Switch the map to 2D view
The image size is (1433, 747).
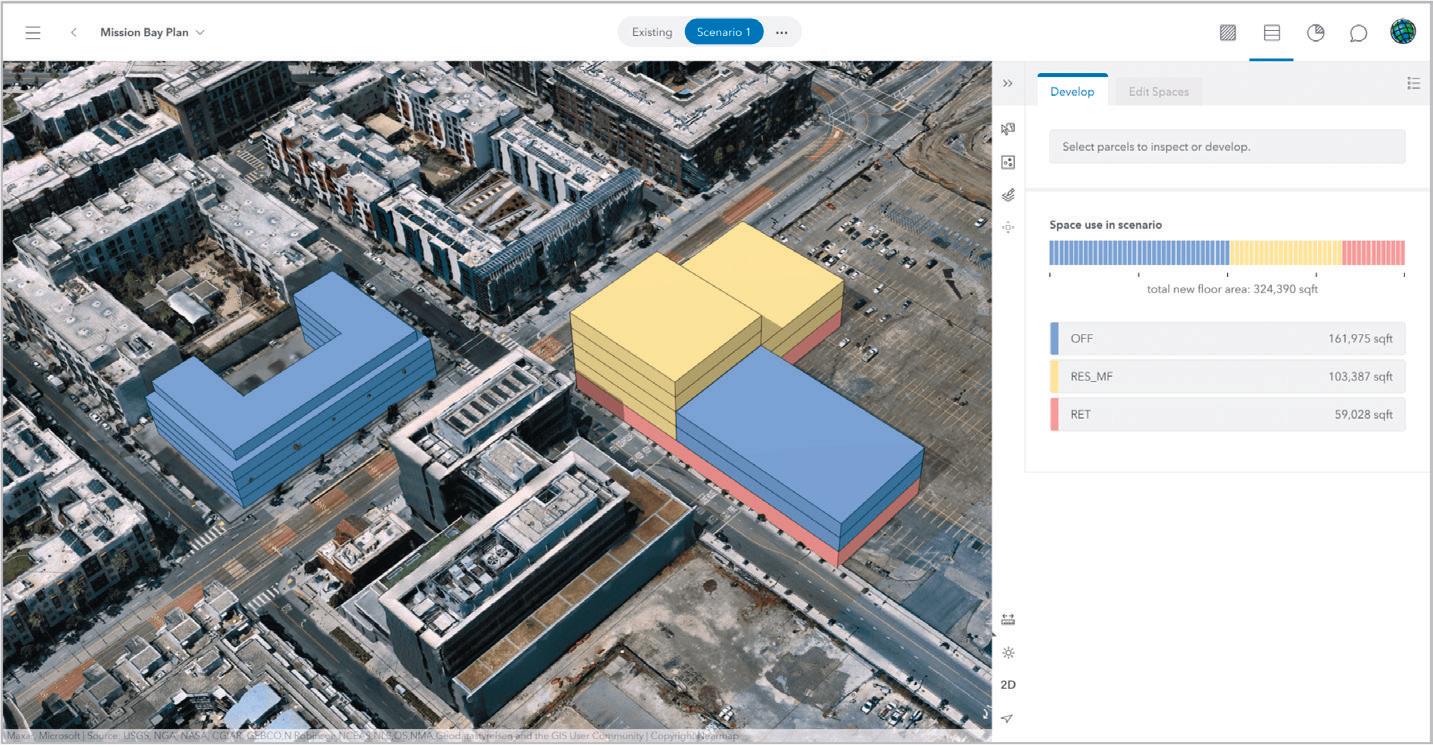[1008, 685]
